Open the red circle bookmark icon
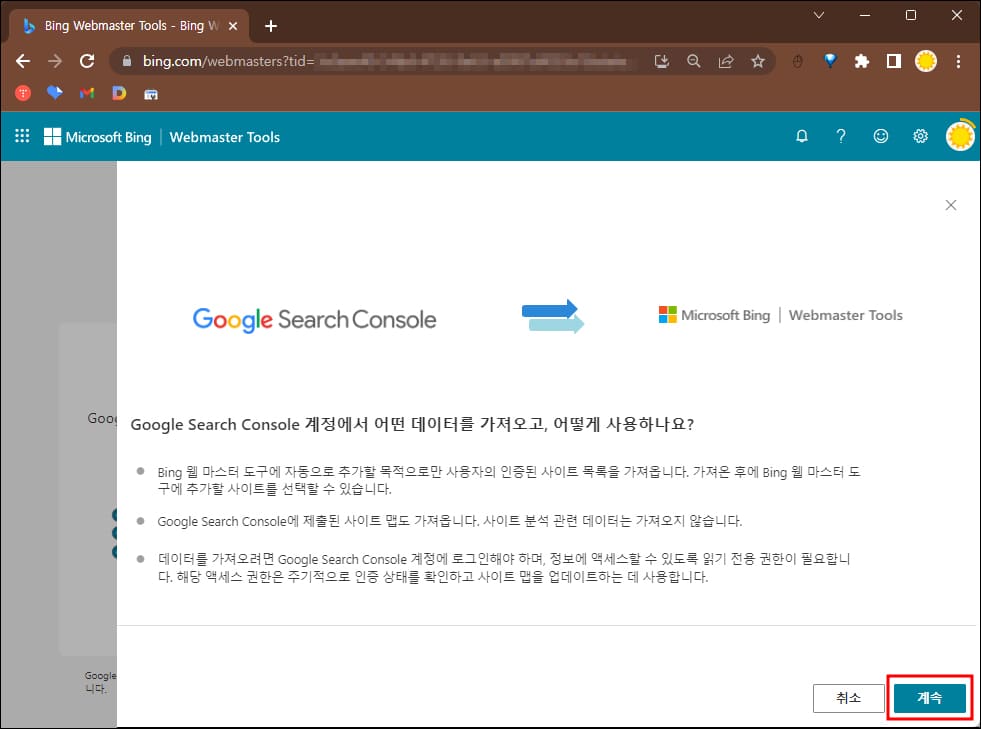Image resolution: width=981 pixels, height=729 pixels. [x=23, y=93]
